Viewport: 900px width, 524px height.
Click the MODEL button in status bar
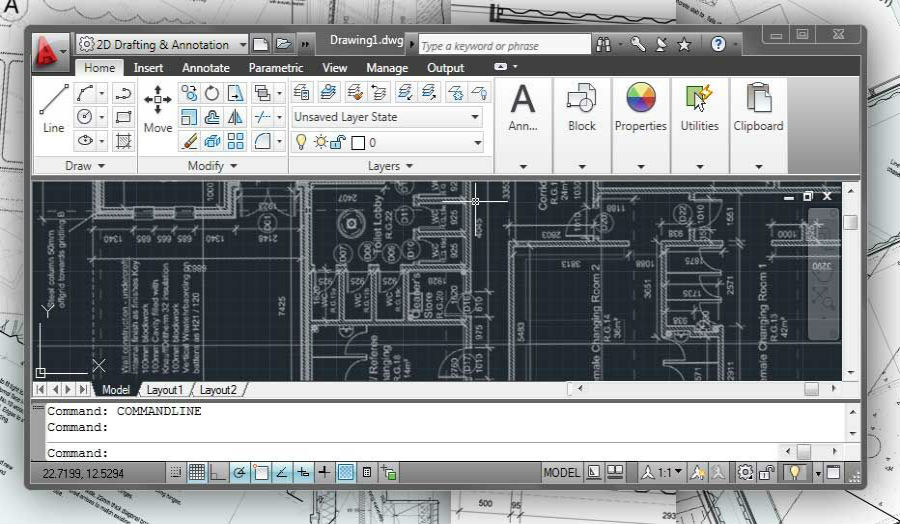561,472
